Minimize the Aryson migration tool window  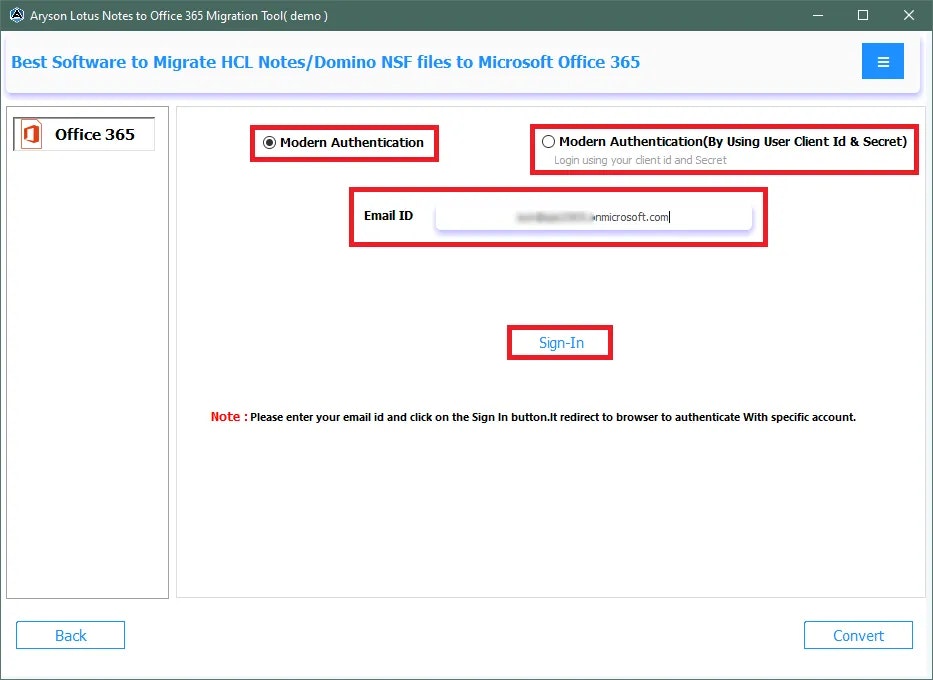[x=818, y=15]
